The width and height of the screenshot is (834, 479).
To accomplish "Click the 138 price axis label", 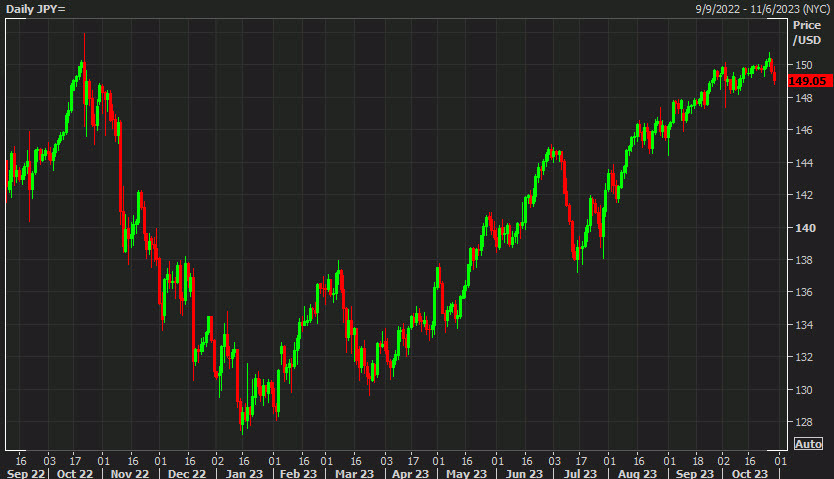I will 804,260.
